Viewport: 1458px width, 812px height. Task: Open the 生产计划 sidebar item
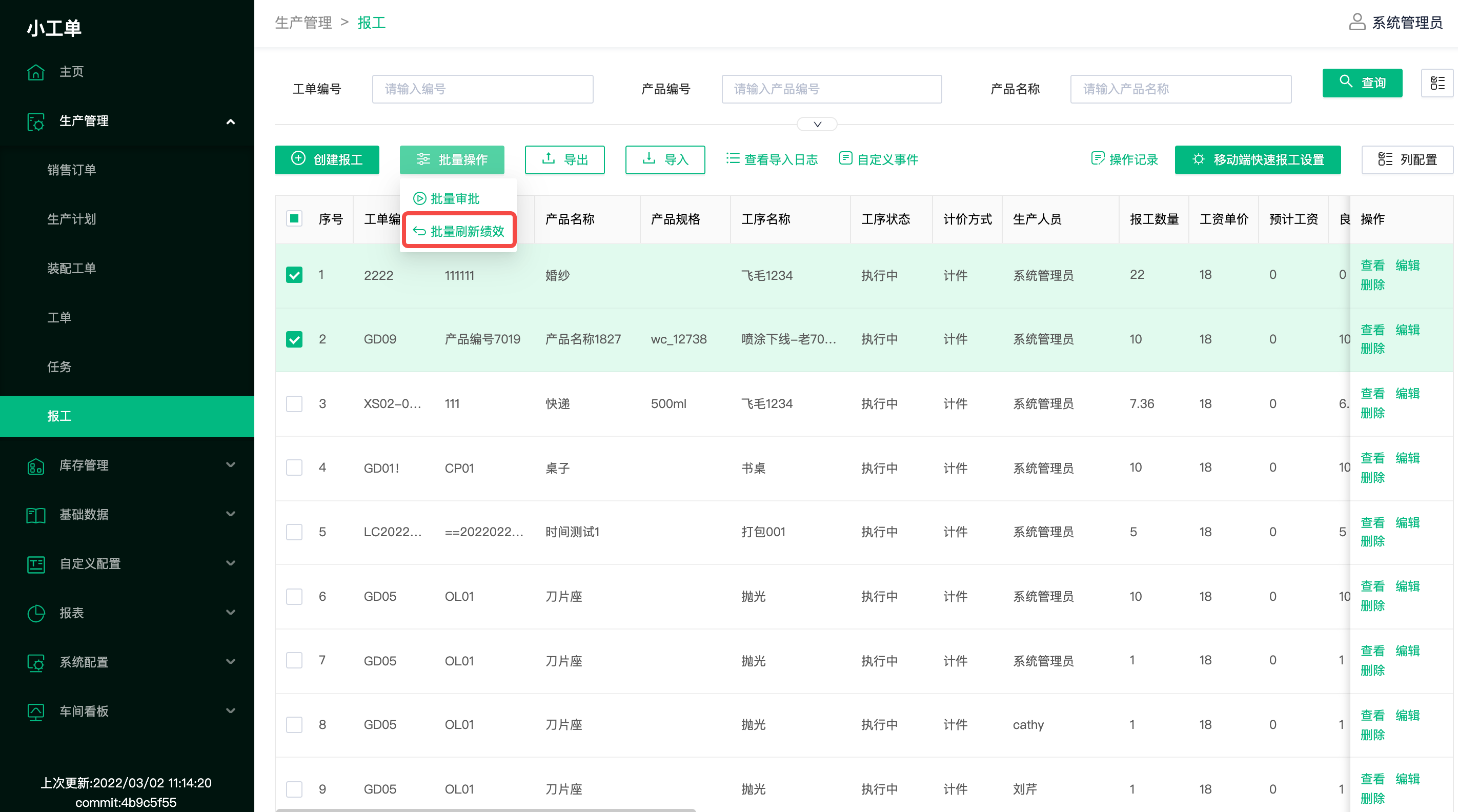point(127,219)
